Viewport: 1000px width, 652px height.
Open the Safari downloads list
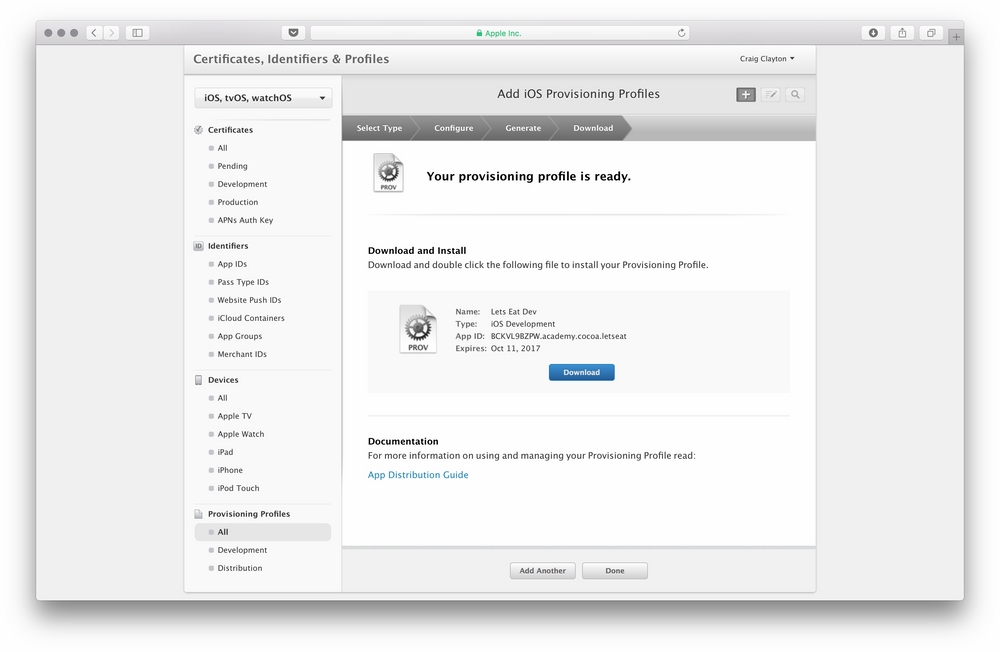(873, 33)
